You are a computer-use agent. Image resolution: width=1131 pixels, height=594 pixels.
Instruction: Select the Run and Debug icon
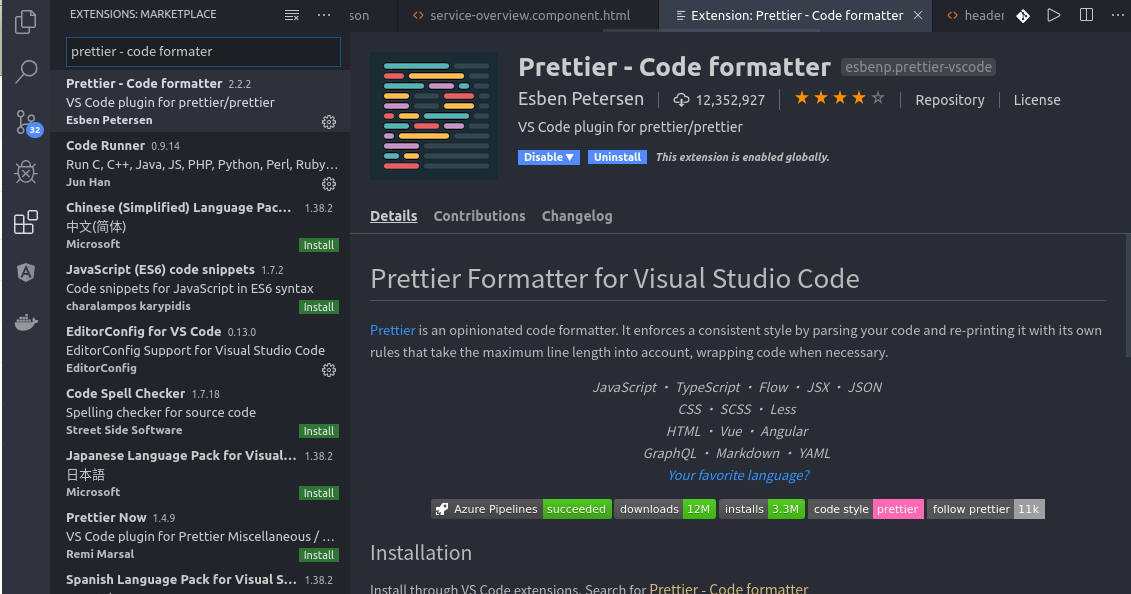pyautogui.click(x=26, y=172)
